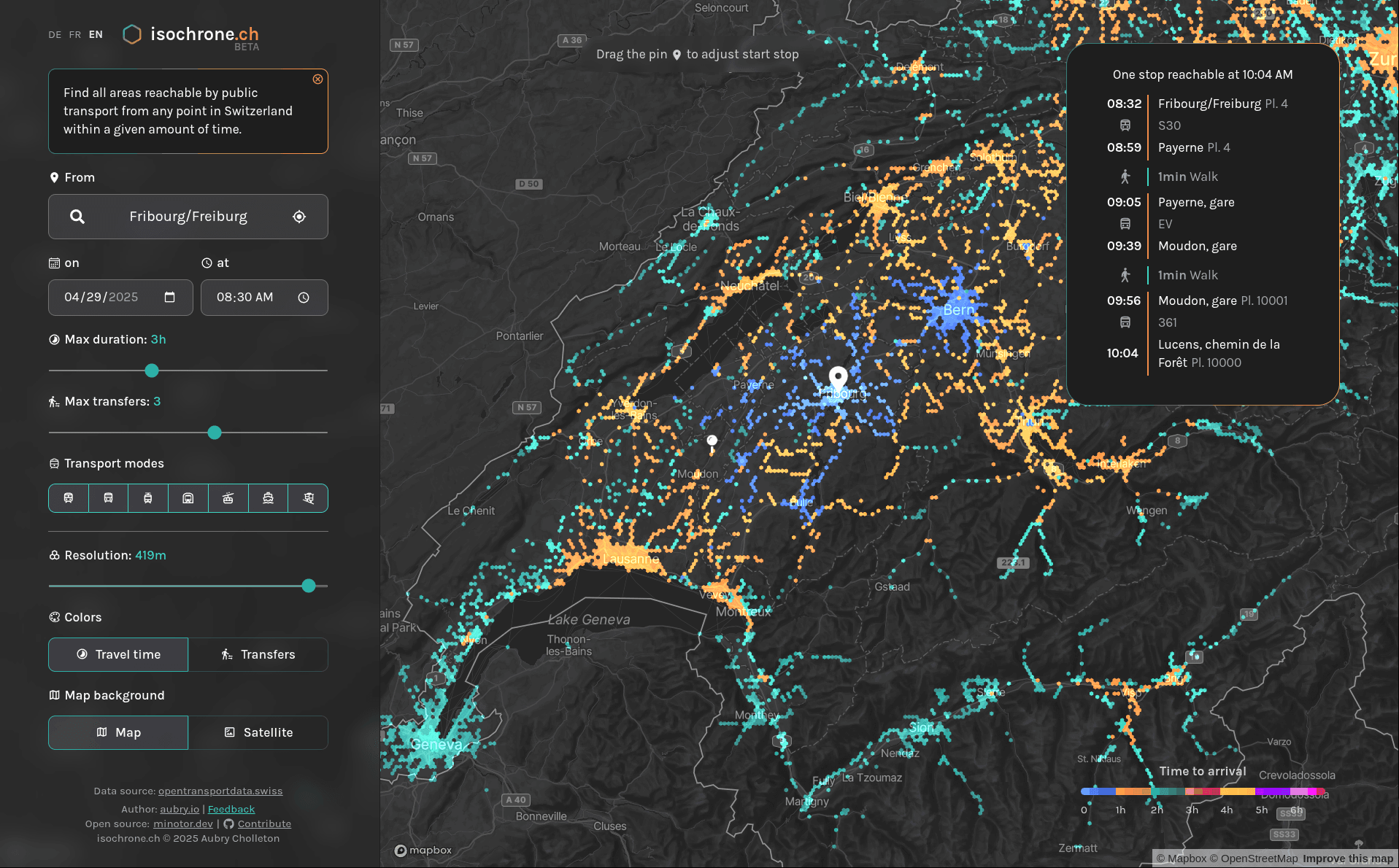Toggle the train transport mode
This screenshot has width=1399, height=868.
[x=69, y=498]
